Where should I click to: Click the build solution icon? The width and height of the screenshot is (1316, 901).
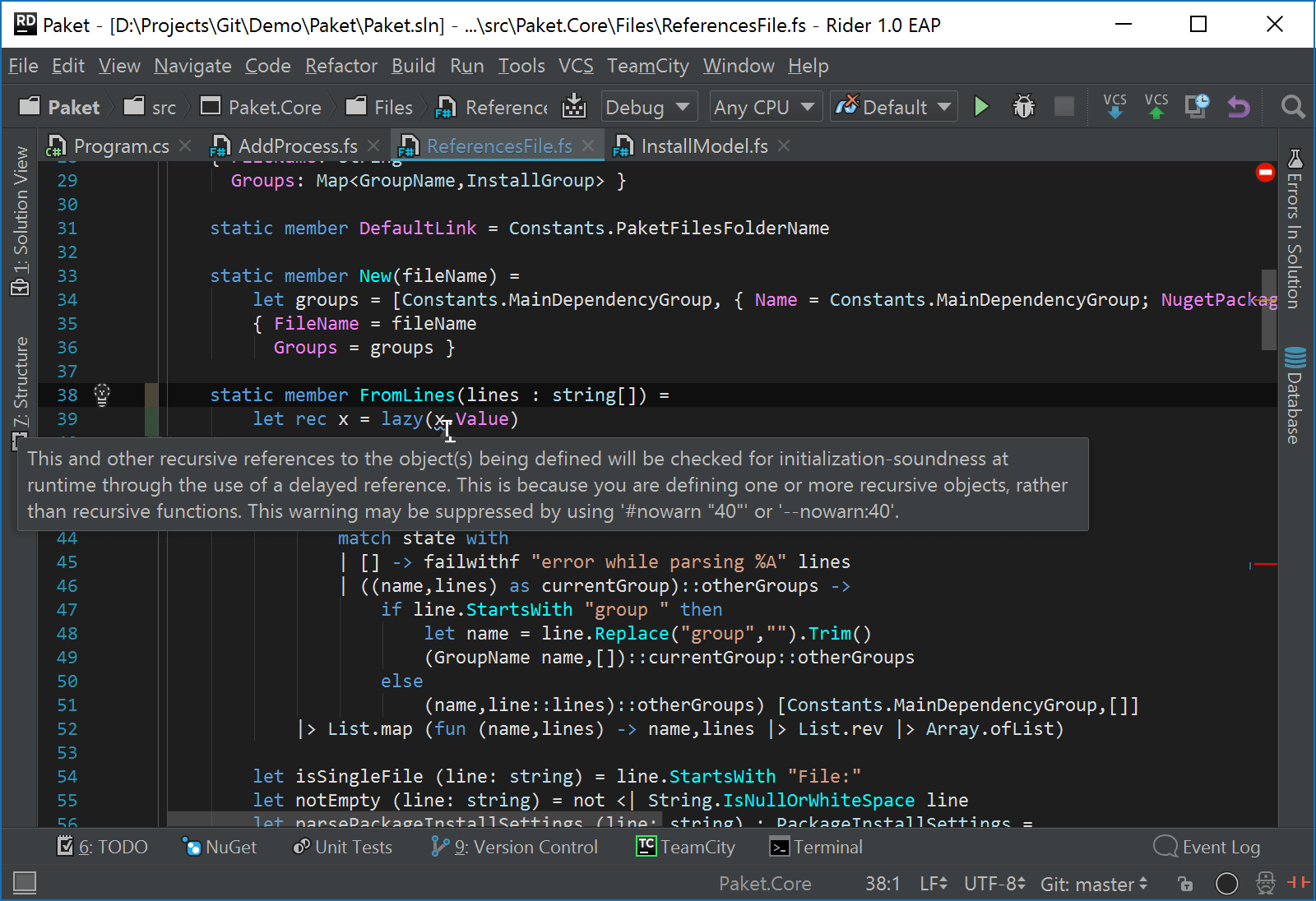pos(574,107)
